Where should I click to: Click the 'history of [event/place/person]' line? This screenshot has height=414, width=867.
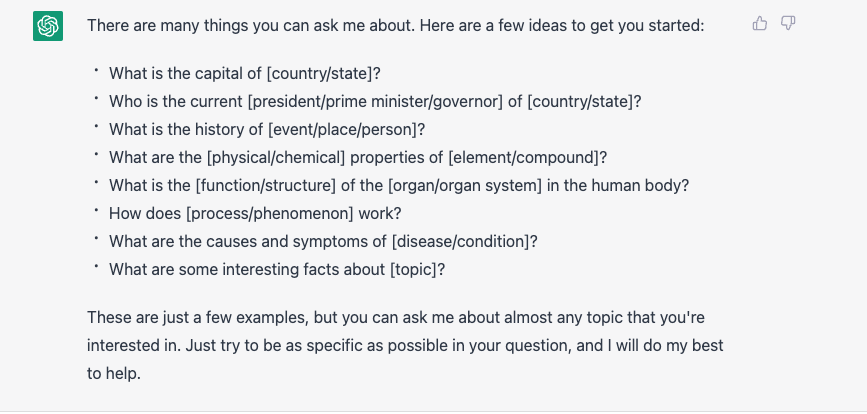pyautogui.click(x=267, y=129)
